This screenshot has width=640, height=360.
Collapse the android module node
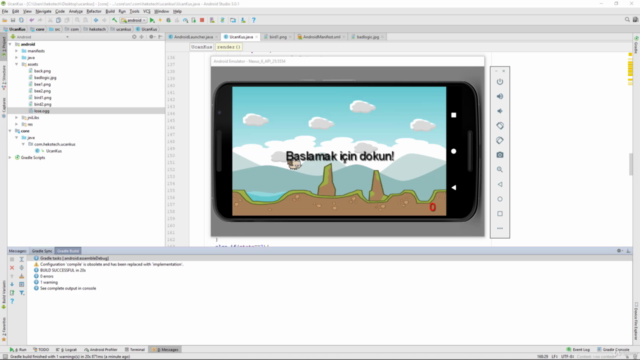tap(10, 44)
